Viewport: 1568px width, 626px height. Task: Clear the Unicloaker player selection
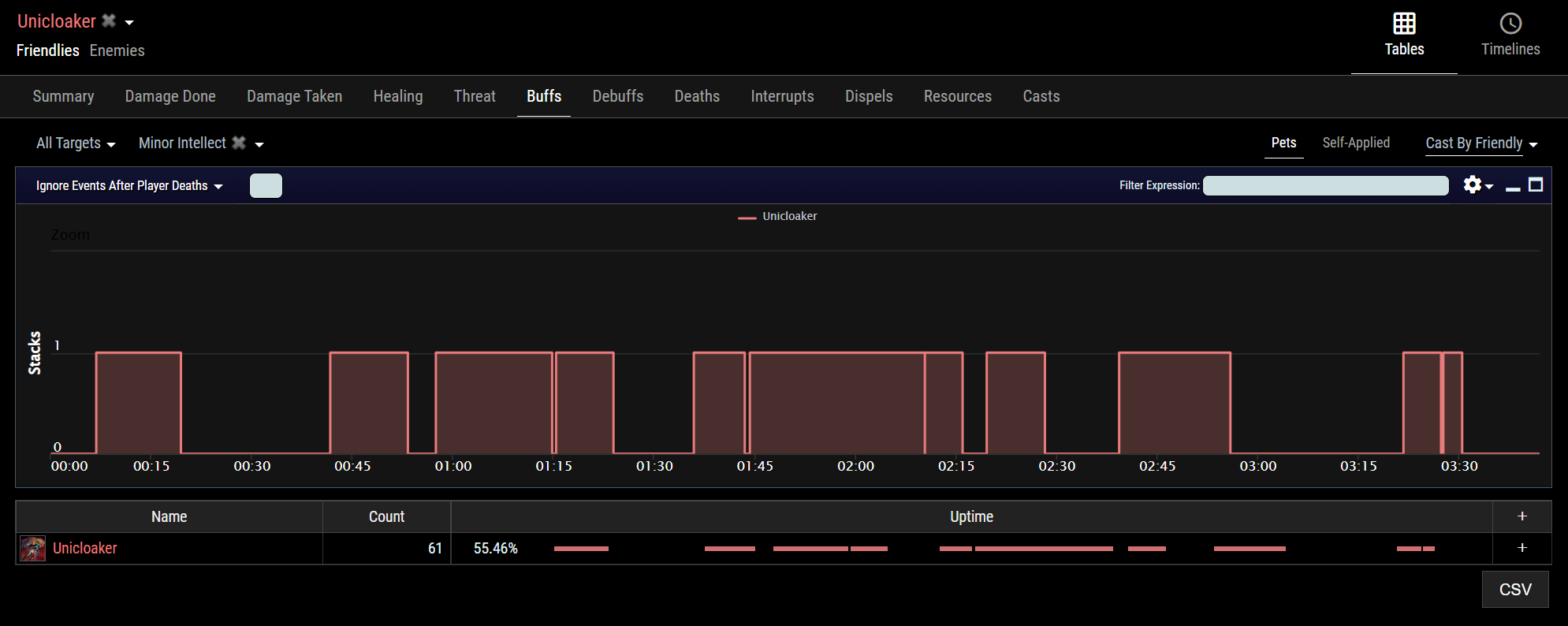109,20
